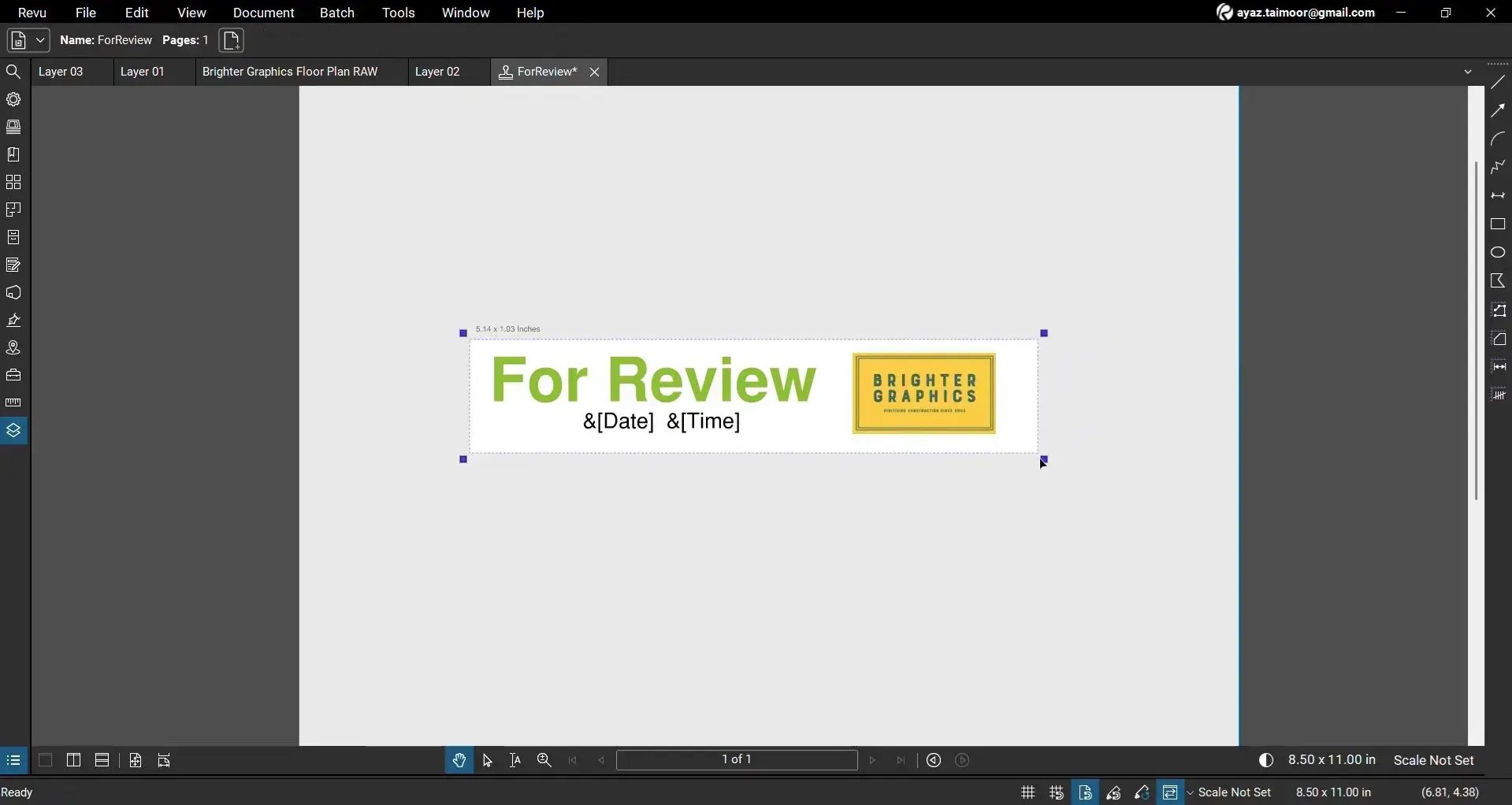Open the Thumbnails panel
1512x805 pixels.
(13, 127)
